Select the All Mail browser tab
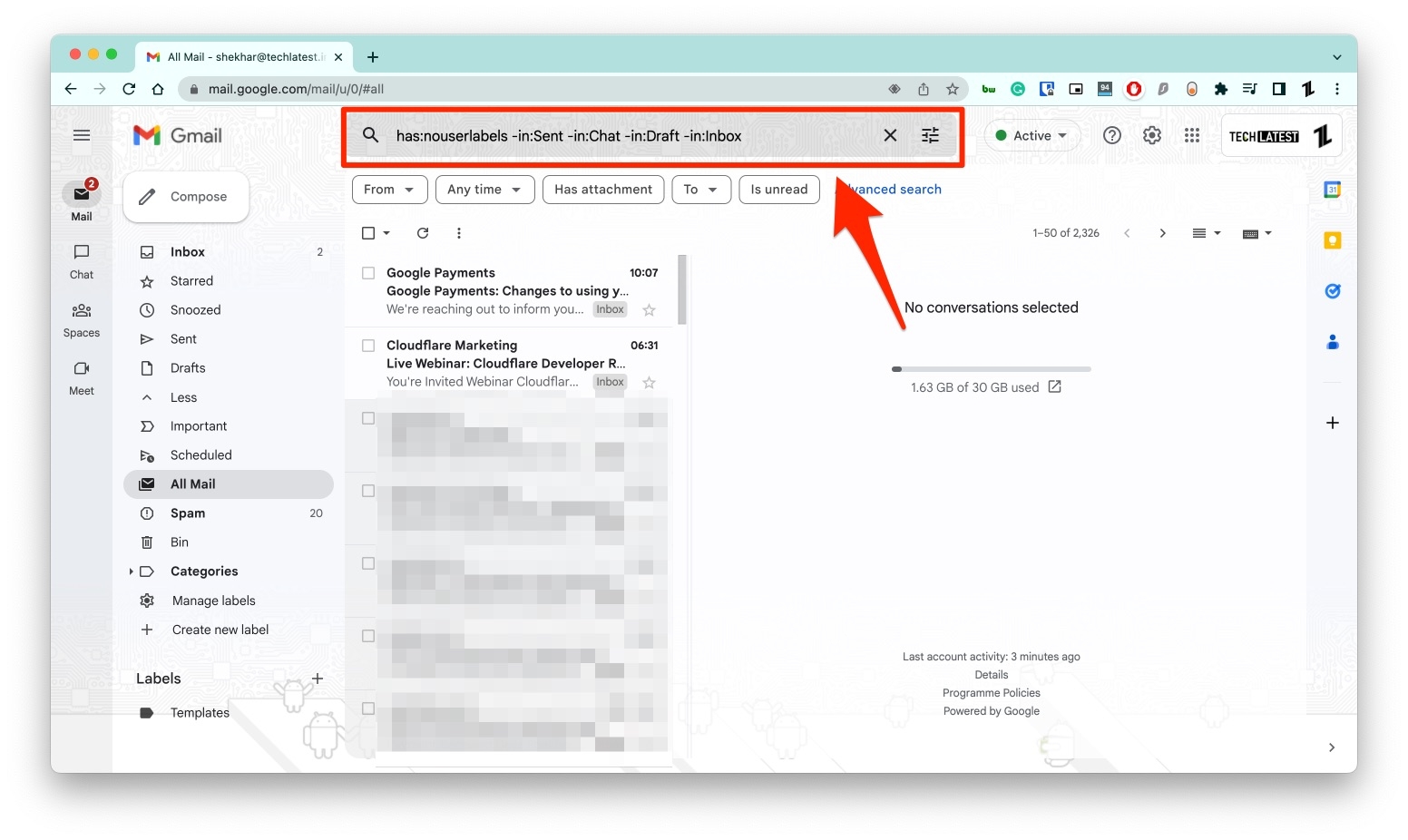Screen dimensions: 1408x840 pyautogui.click(x=240, y=56)
